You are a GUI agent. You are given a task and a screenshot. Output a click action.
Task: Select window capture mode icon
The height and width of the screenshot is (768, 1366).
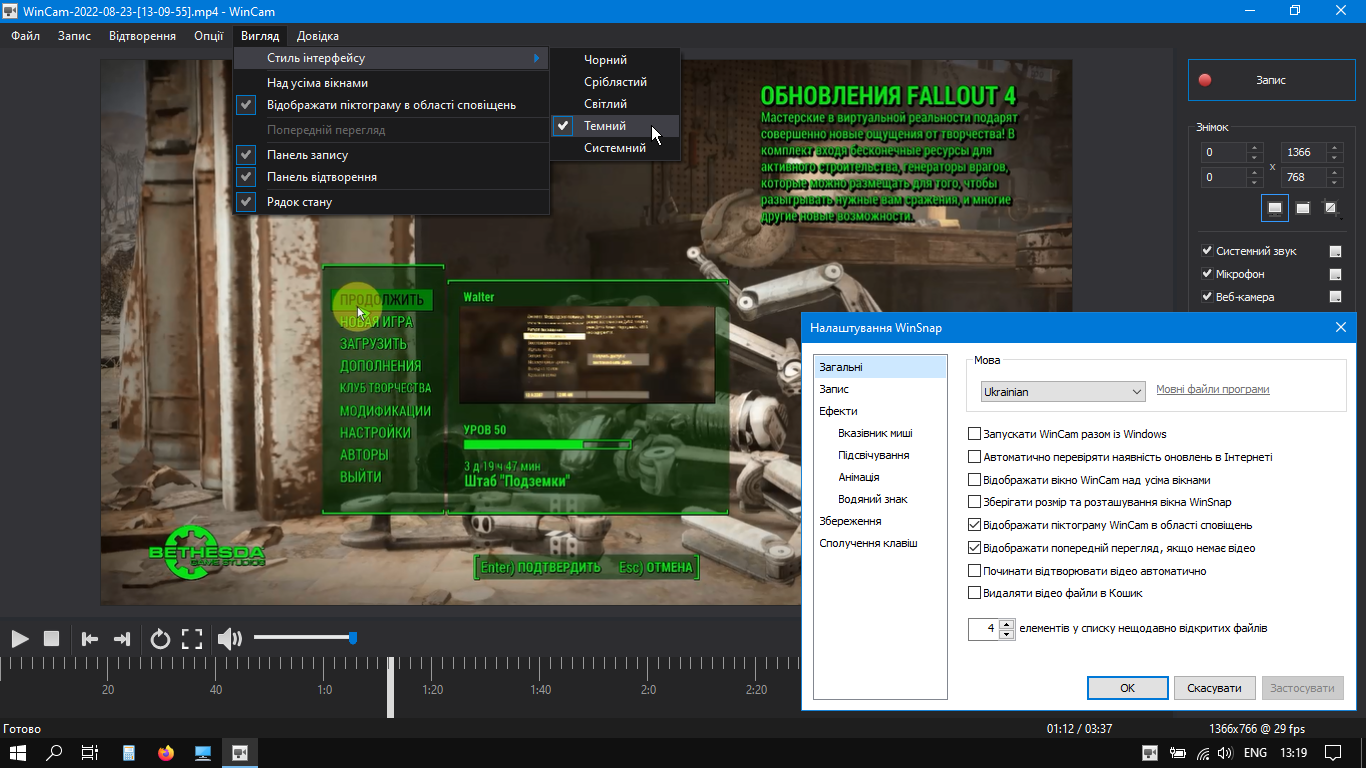pyautogui.click(x=1303, y=208)
